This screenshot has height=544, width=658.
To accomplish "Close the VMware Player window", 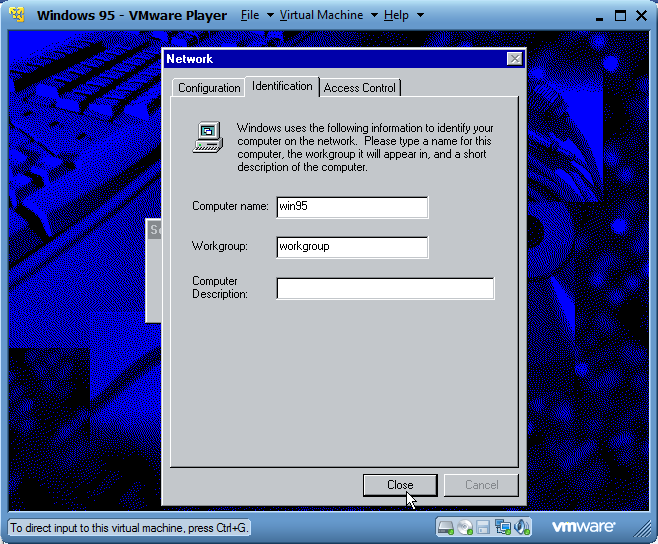I will coord(641,16).
